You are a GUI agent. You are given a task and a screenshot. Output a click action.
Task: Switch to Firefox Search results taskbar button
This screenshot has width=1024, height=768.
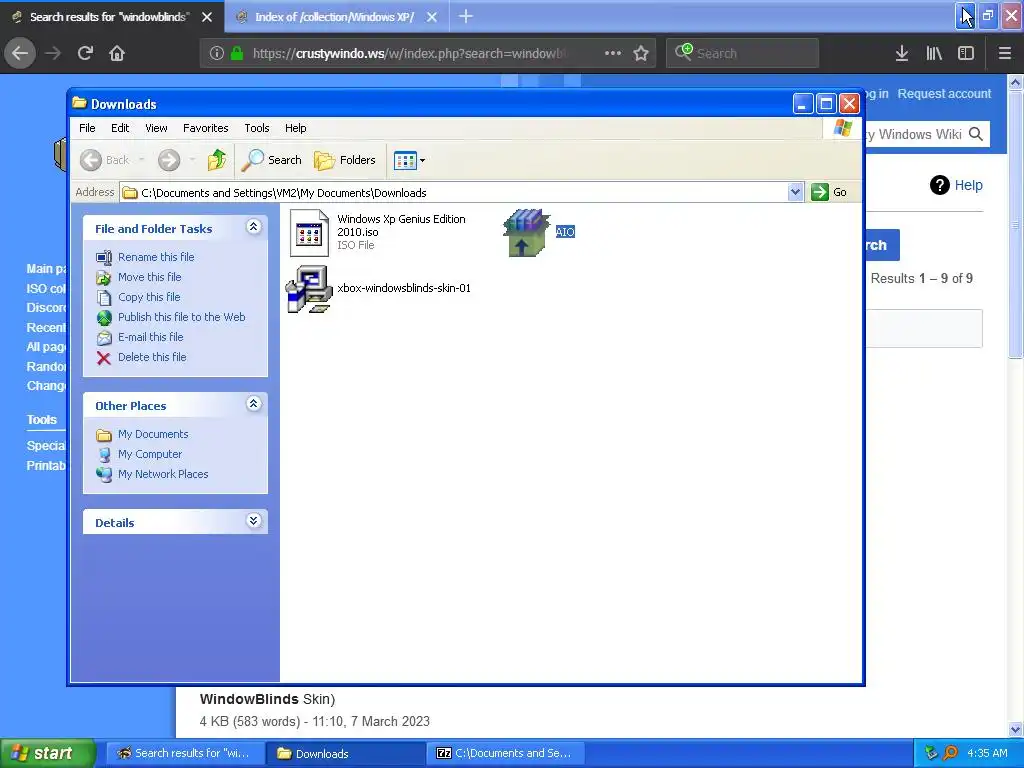pyautogui.click(x=185, y=754)
